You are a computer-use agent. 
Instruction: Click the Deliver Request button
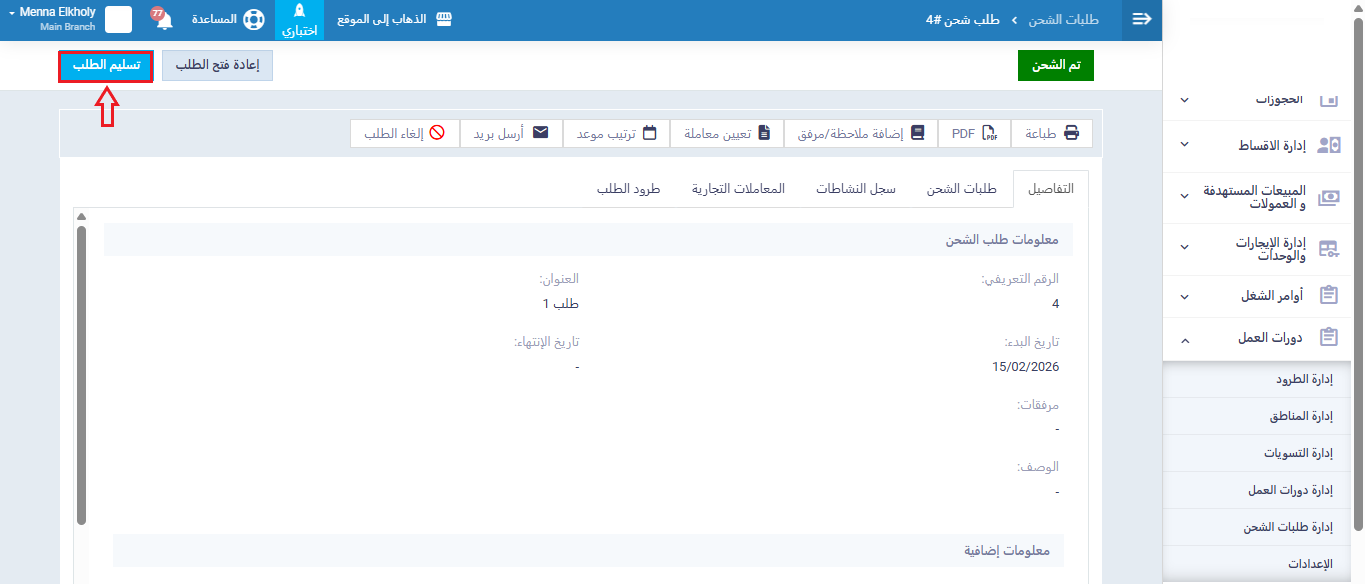click(x=105, y=66)
